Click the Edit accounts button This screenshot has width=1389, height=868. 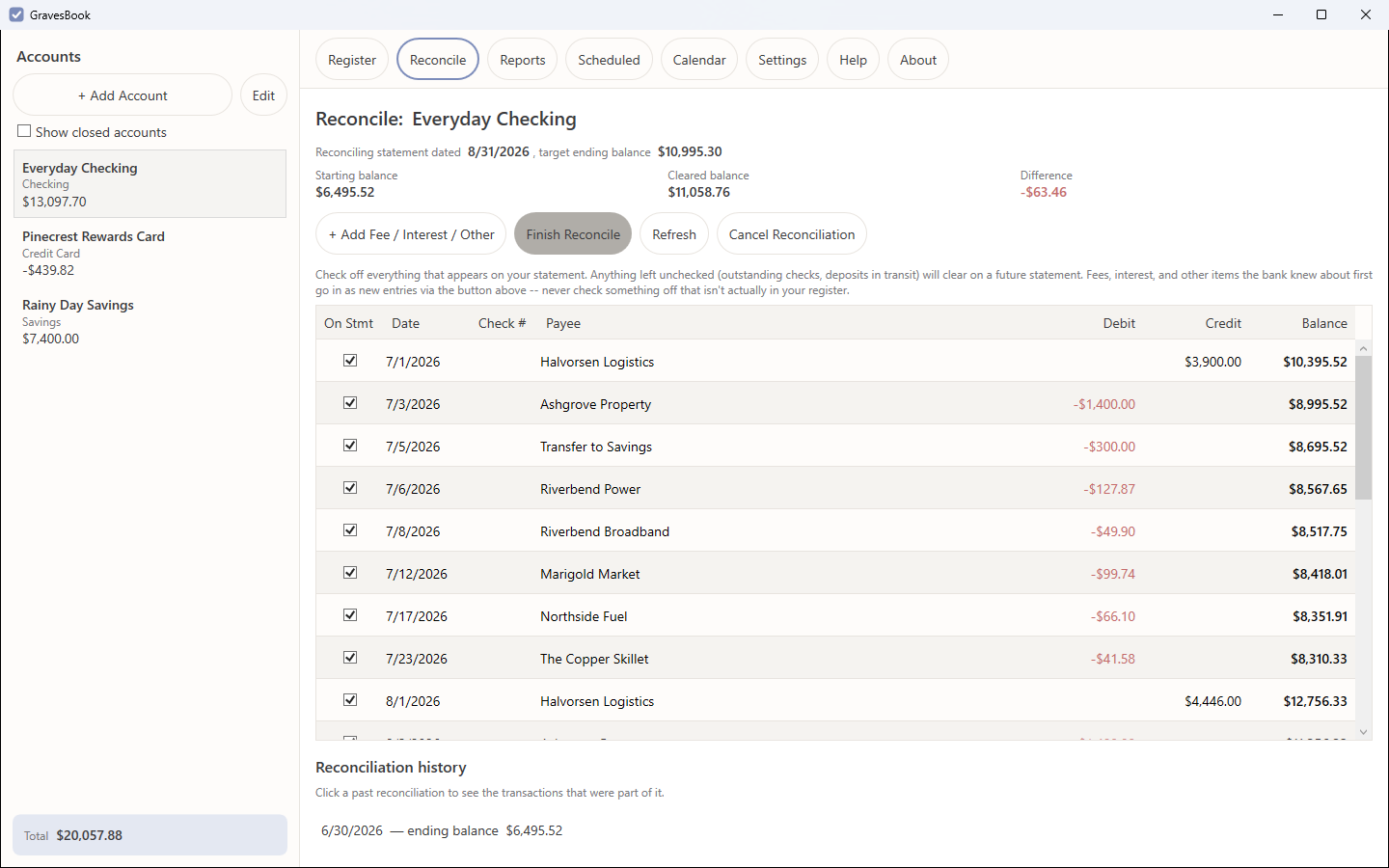pos(263,95)
